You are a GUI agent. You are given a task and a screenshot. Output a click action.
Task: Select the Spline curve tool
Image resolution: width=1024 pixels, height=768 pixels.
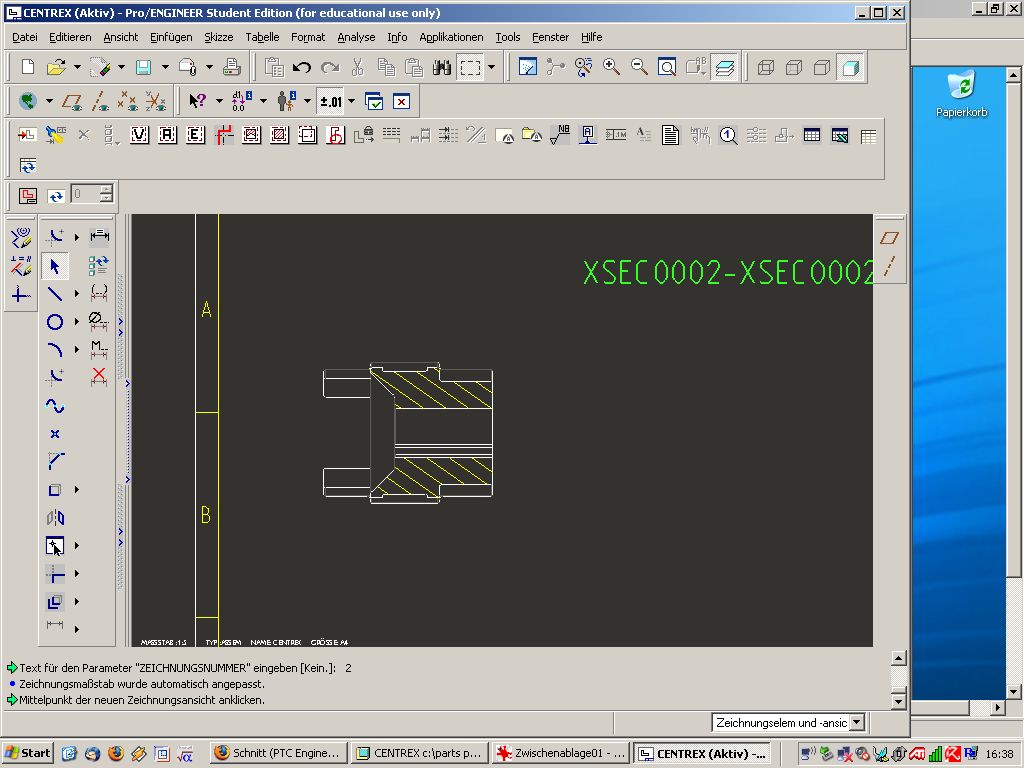(55, 406)
